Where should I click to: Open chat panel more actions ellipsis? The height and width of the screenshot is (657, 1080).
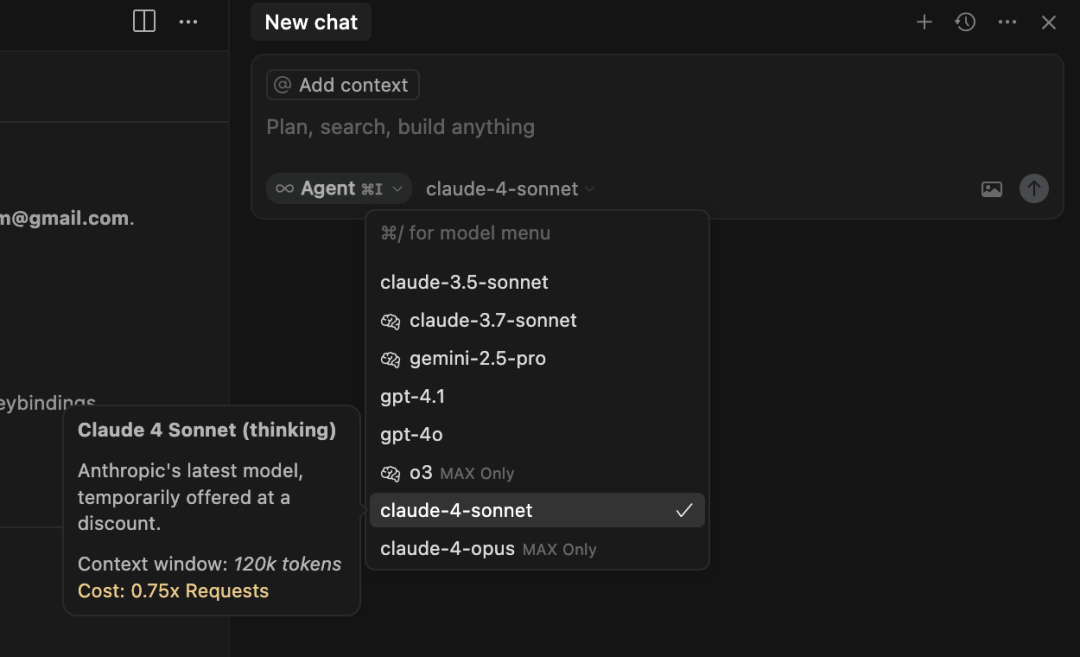(x=1007, y=22)
